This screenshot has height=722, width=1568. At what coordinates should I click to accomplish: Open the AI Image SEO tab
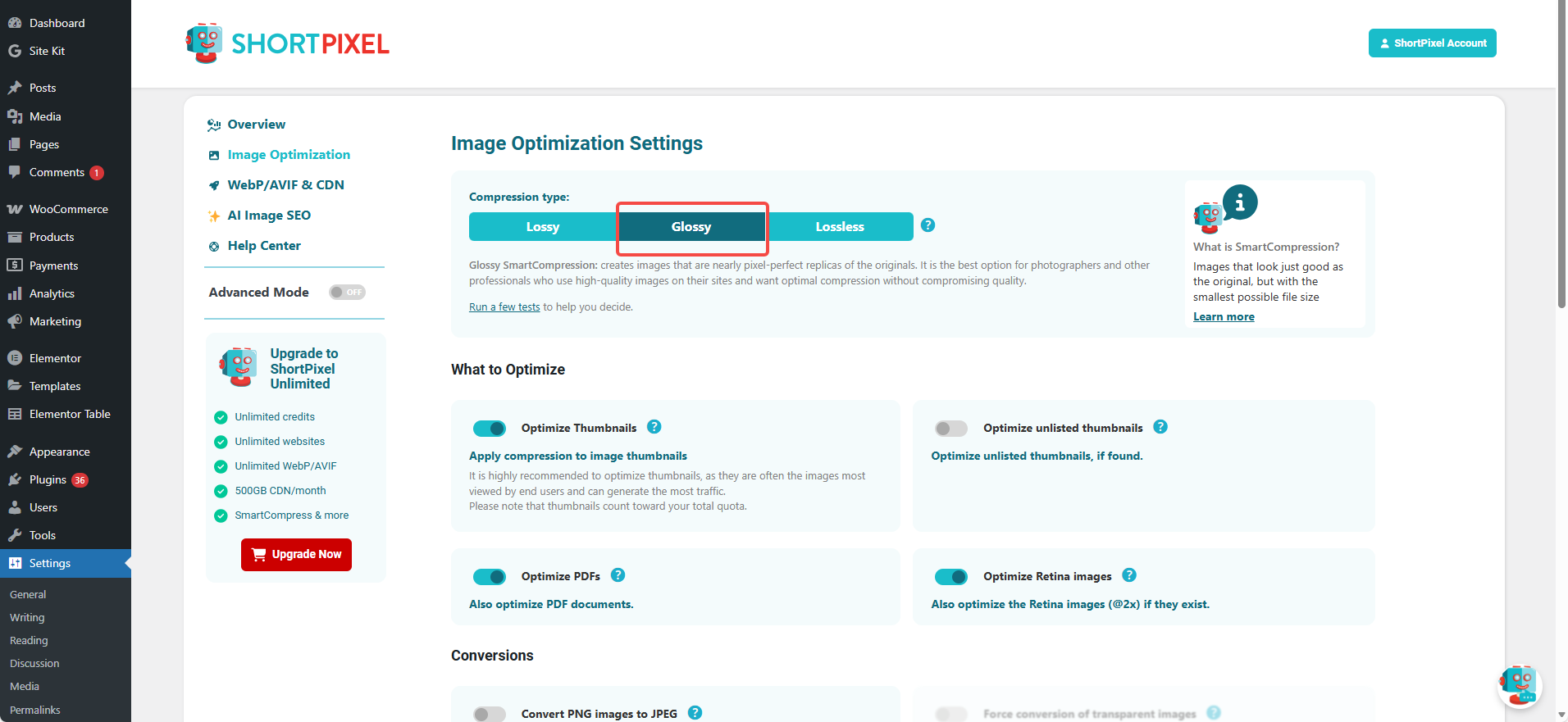tap(269, 216)
